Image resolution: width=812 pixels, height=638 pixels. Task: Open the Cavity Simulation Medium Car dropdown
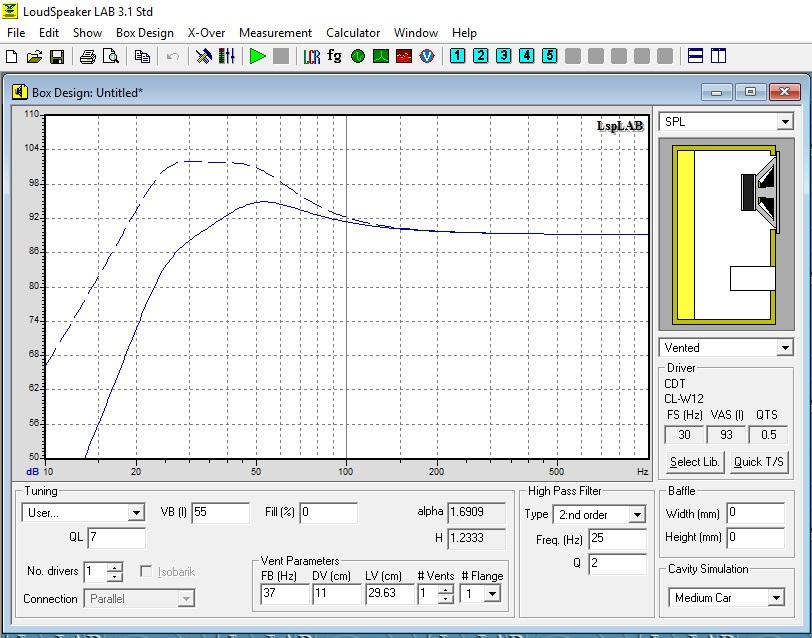[775, 598]
